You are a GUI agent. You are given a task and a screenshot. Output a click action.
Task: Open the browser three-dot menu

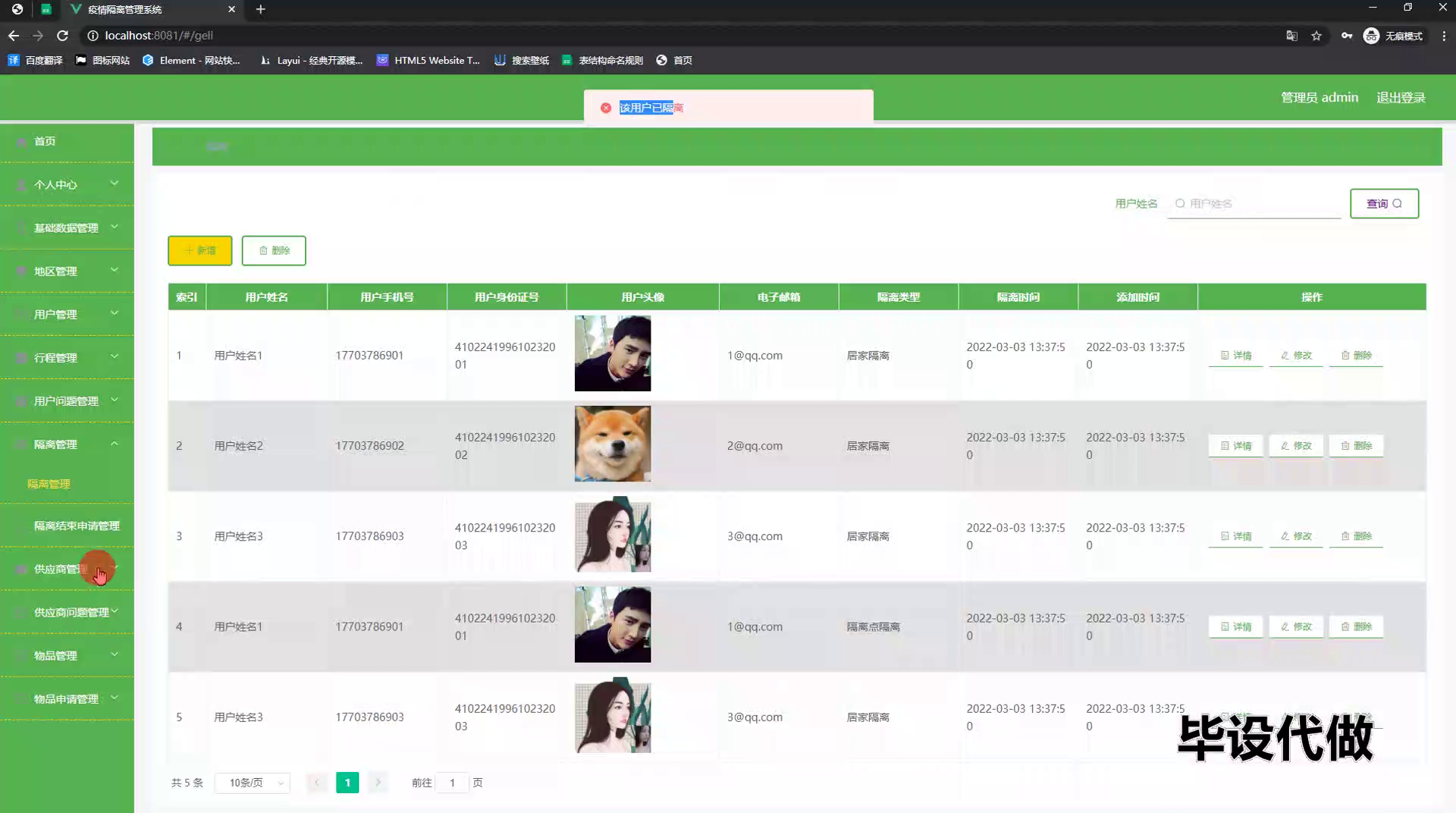pos(1444,36)
